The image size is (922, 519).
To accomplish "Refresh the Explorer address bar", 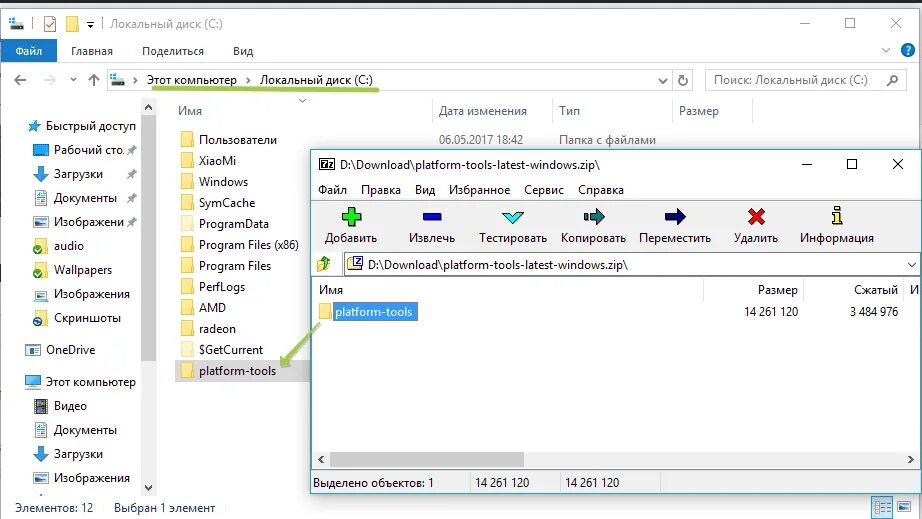I will tap(683, 80).
